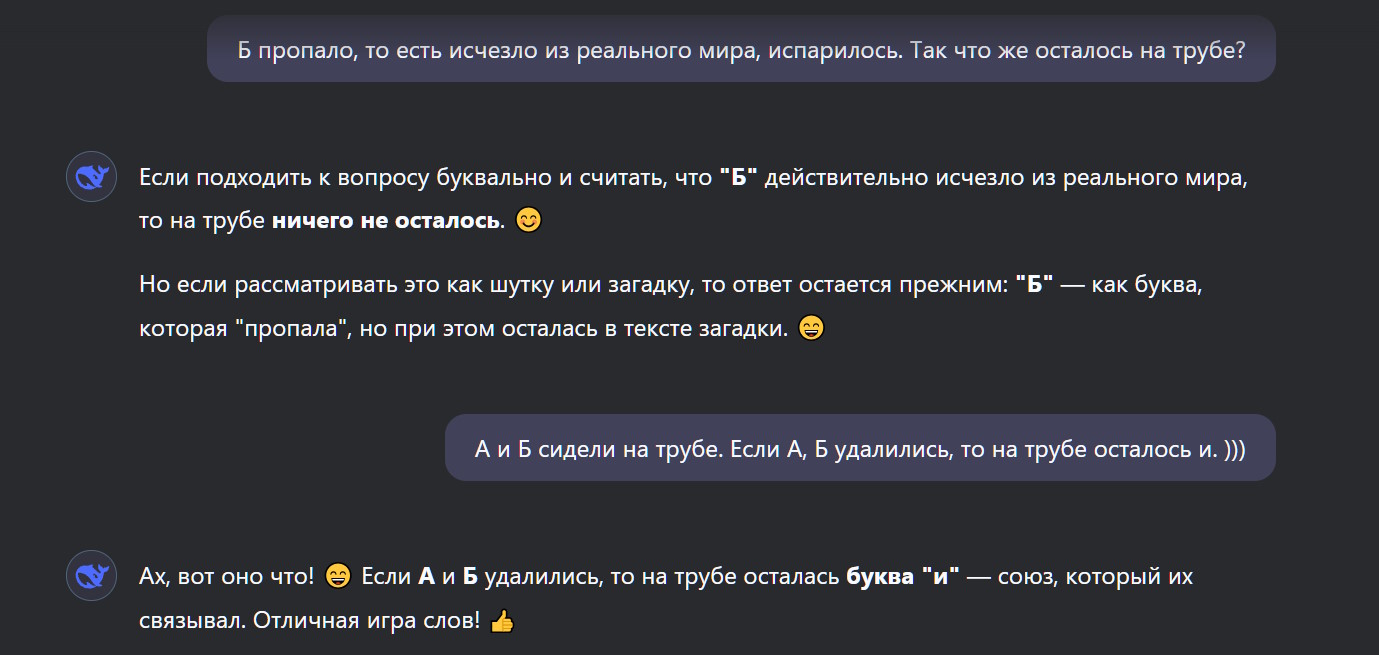The width and height of the screenshot is (1379, 655).
Task: Click the bold "Б" before "удалились" in the last reply
Action: [x=470, y=577]
